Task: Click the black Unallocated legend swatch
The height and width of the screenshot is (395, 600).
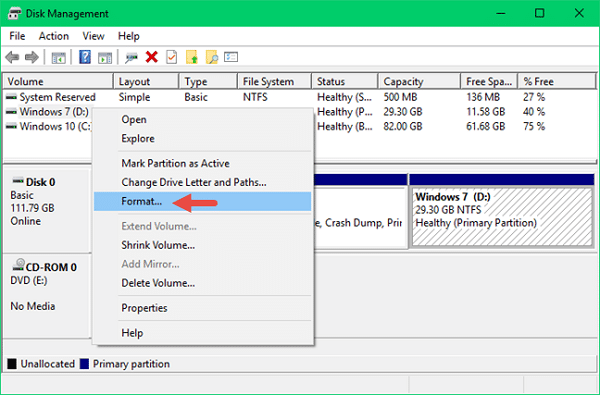Action: coord(12,364)
